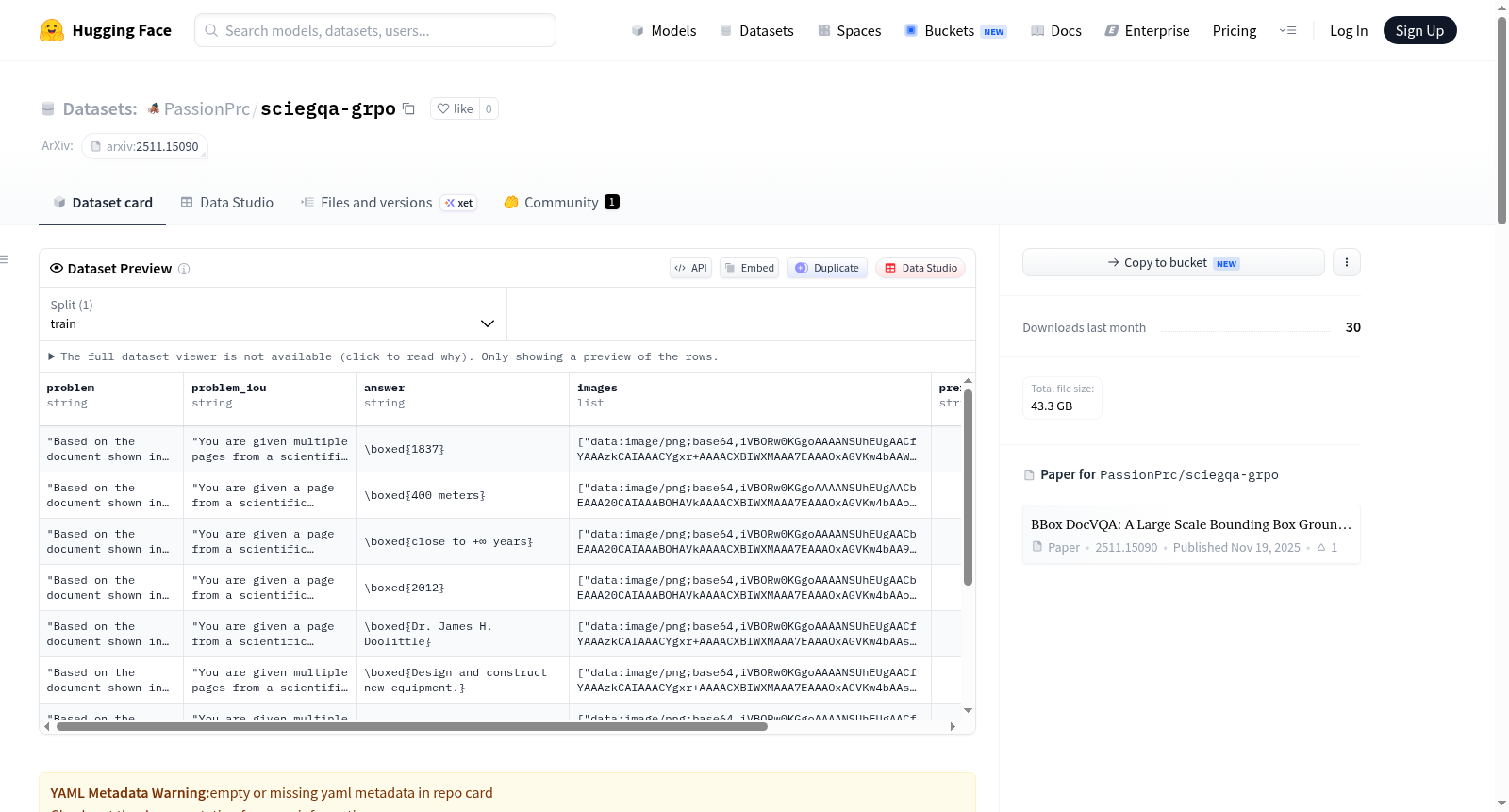The height and width of the screenshot is (812, 1509).
Task: Open the three-dot options menu
Action: coord(1347,262)
